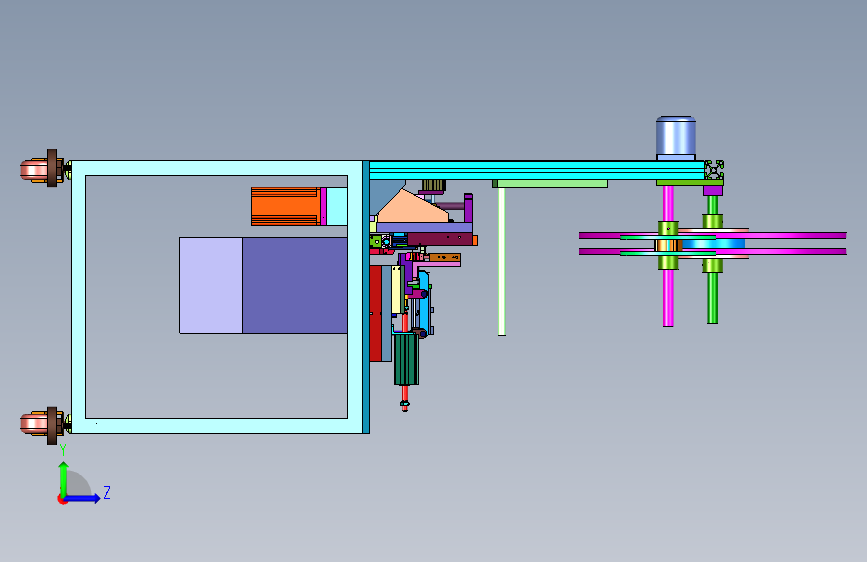Select the thin white vertical rod

[x=502, y=261]
